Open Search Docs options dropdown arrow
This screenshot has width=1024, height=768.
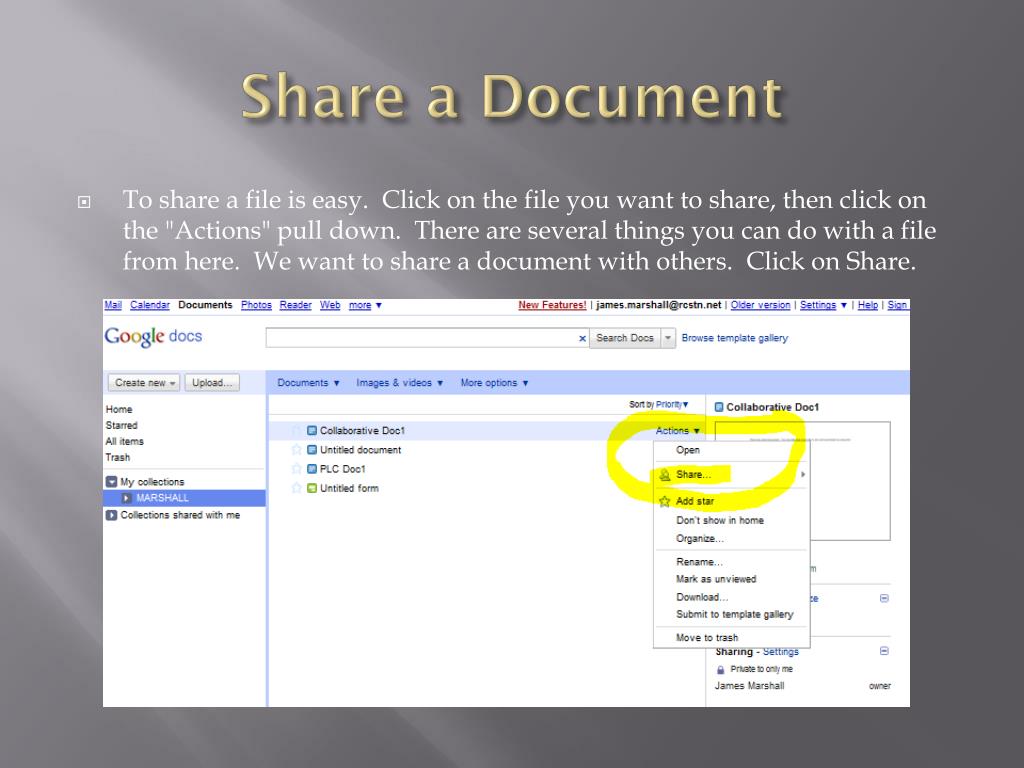pos(667,338)
